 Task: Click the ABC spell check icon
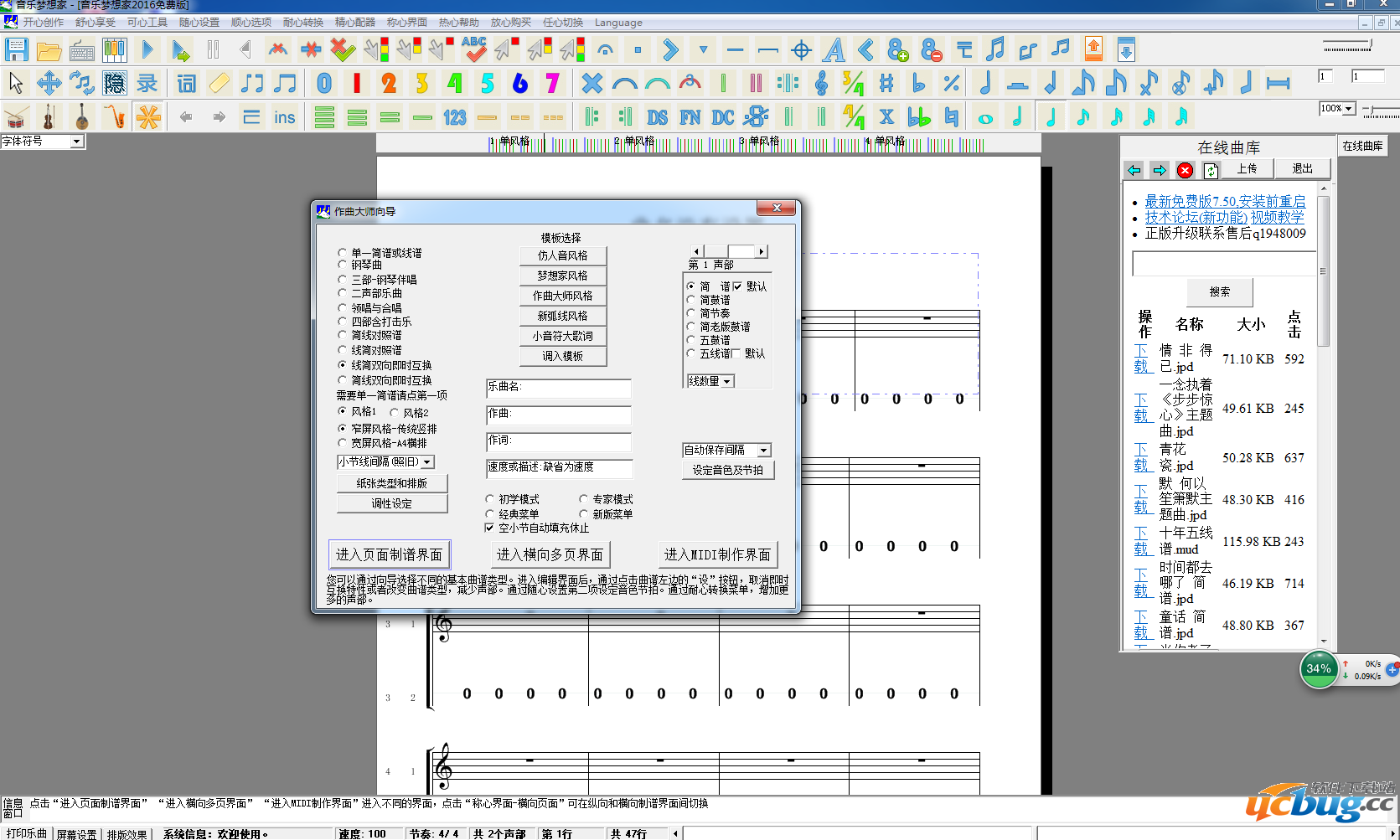click(x=474, y=50)
